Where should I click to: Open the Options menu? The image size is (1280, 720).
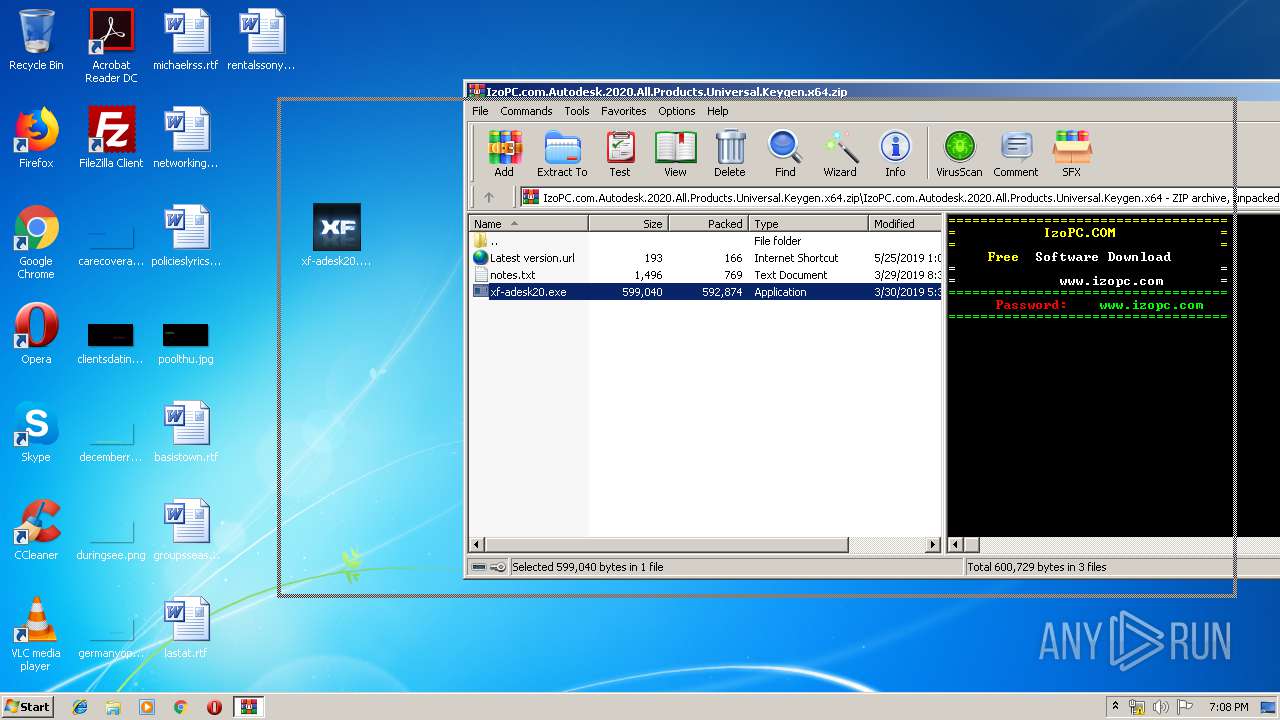(676, 111)
